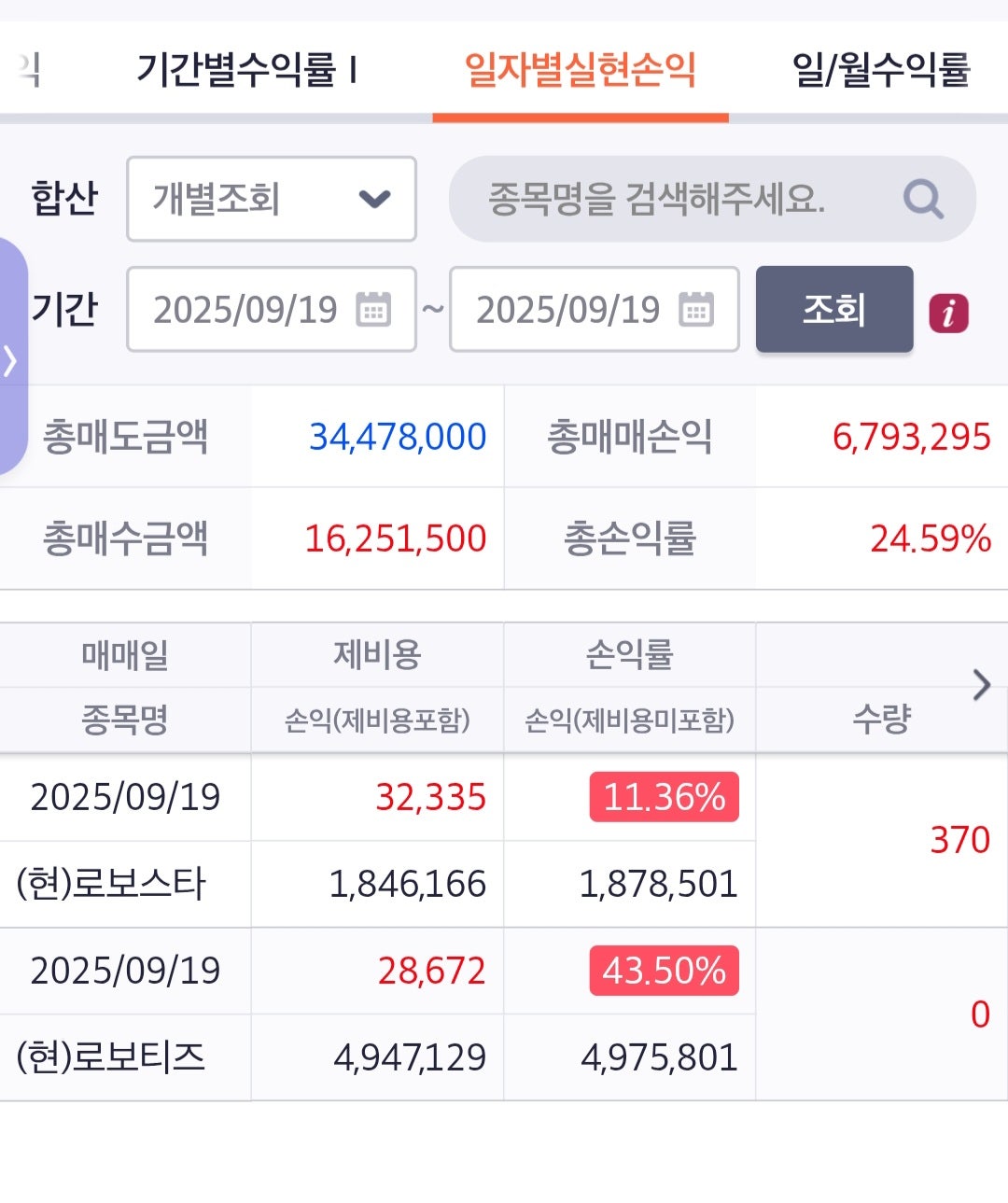
Task: Tap the 11.36% profit rate badge
Action: tap(664, 797)
